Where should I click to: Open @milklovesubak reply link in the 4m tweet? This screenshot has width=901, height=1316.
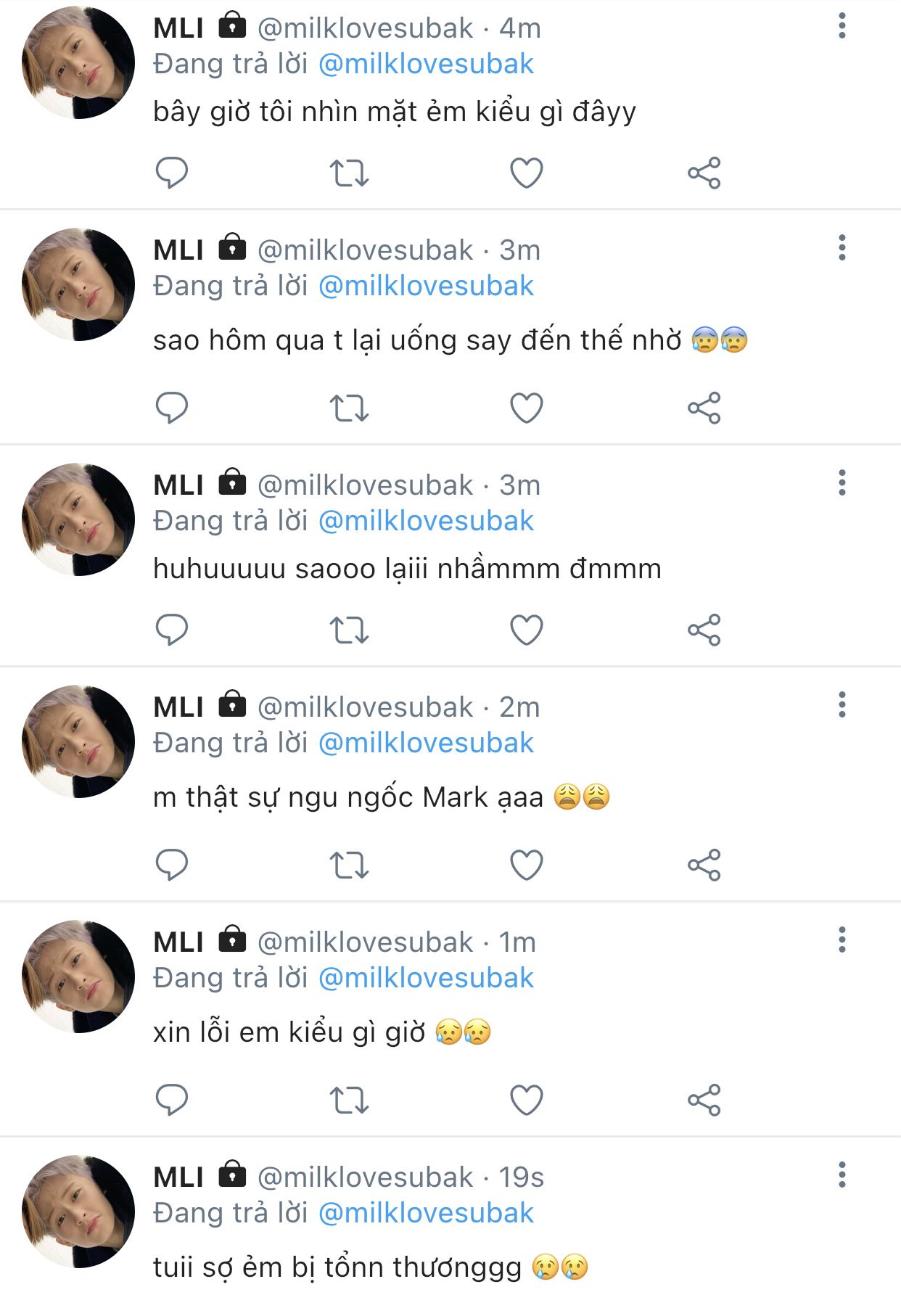point(426,65)
